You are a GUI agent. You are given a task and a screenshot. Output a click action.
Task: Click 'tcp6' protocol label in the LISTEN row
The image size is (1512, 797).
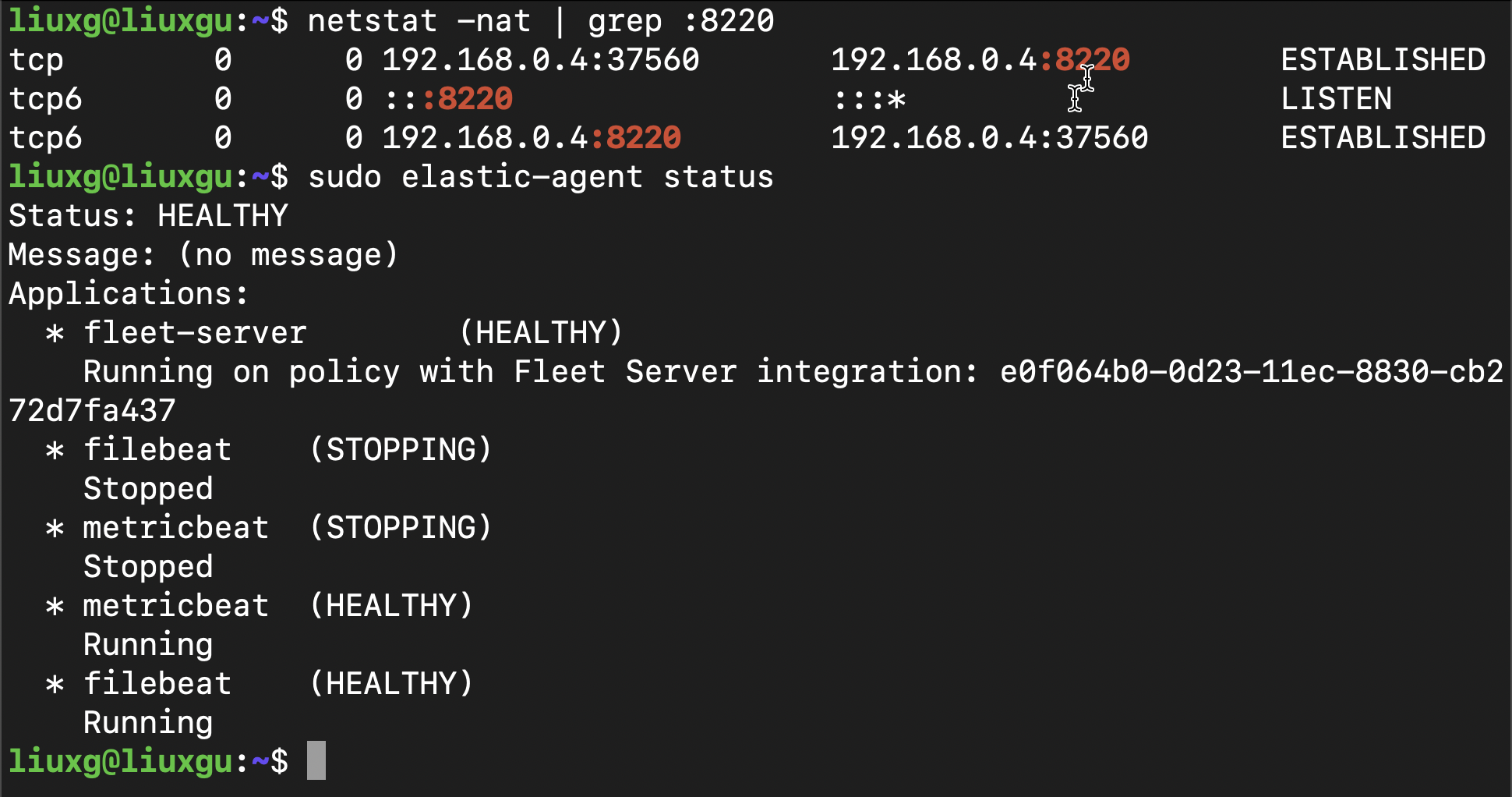pos(45,99)
